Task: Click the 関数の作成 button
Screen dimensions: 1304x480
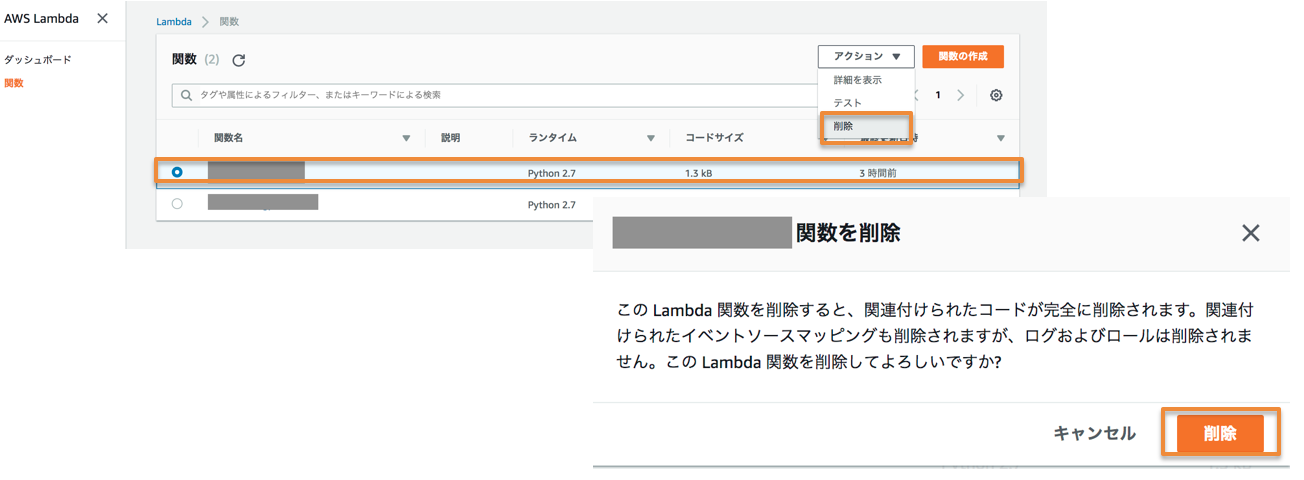Action: (963, 57)
